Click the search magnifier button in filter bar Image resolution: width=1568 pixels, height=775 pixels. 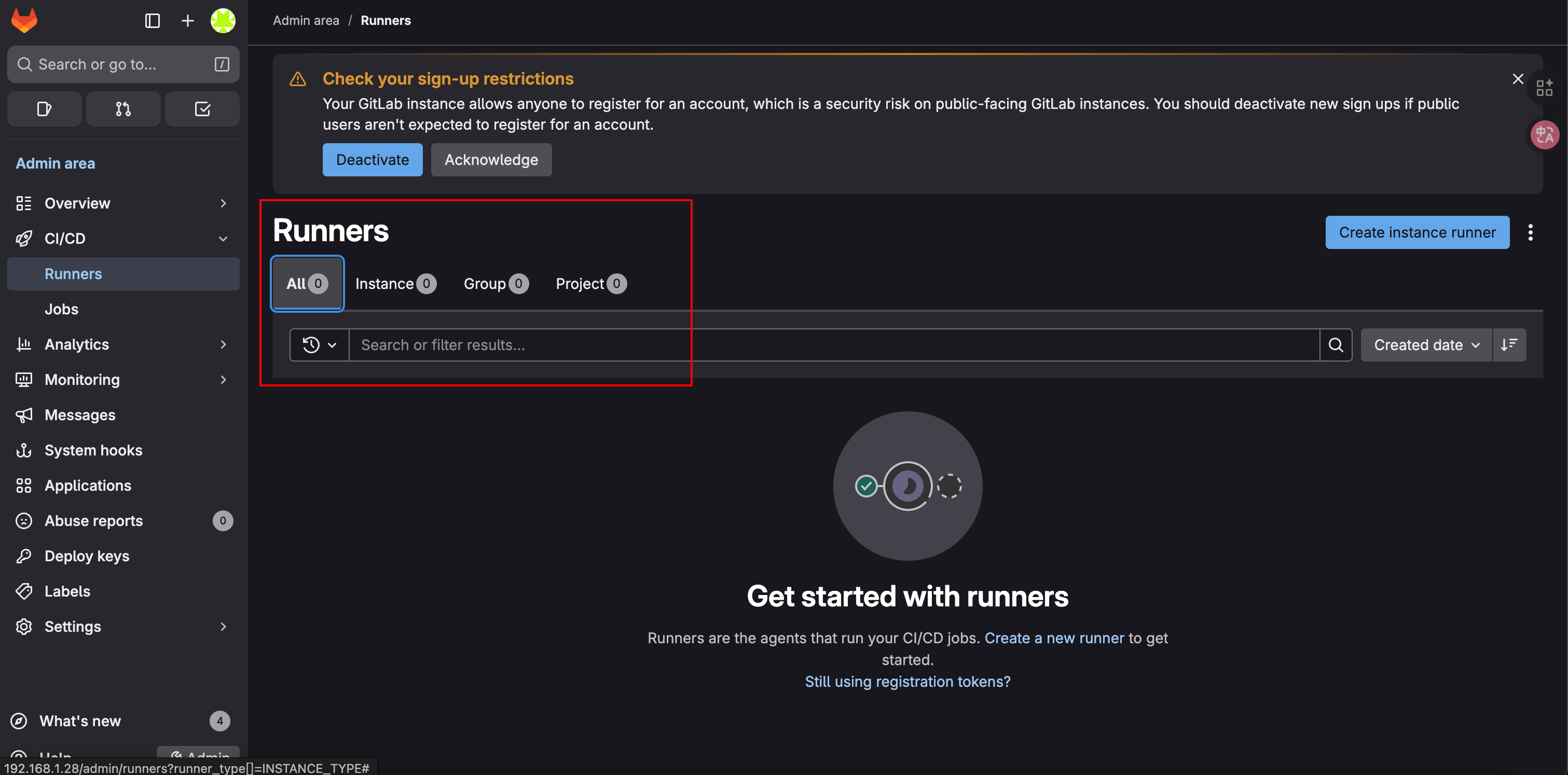pos(1336,345)
